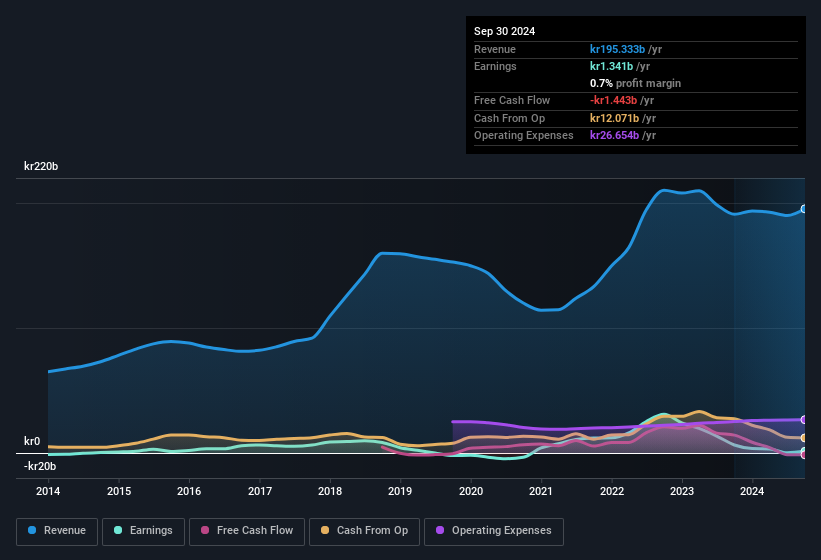Toggle the Cash From Op legend button
This screenshot has height=560, width=821.
364,531
